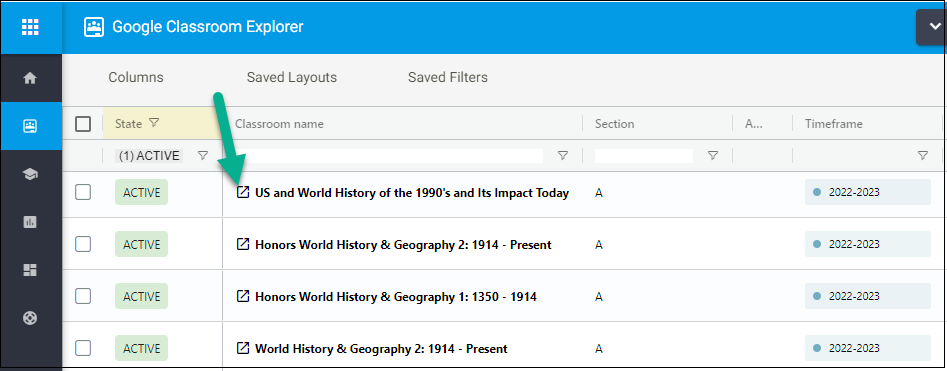Click the State column header filter icon
947x371 pixels.
pyautogui.click(x=154, y=123)
